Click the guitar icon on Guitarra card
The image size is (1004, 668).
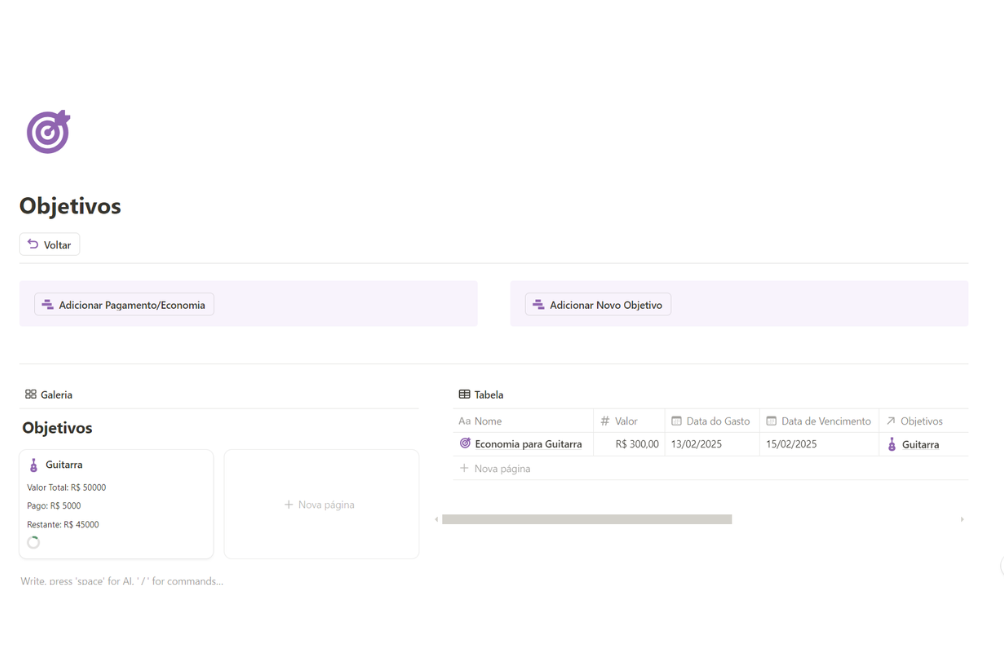click(33, 465)
